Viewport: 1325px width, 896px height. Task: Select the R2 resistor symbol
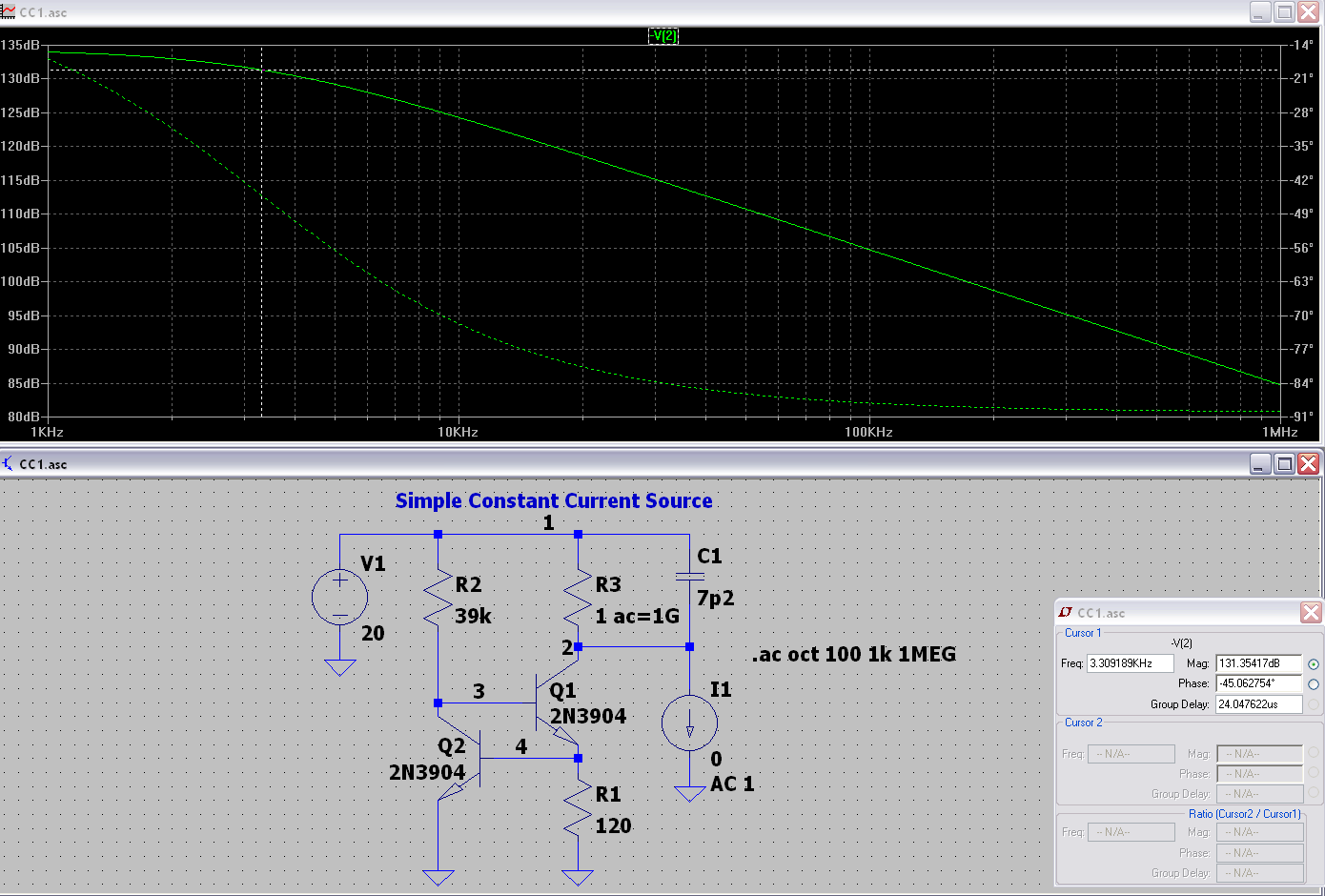click(438, 599)
